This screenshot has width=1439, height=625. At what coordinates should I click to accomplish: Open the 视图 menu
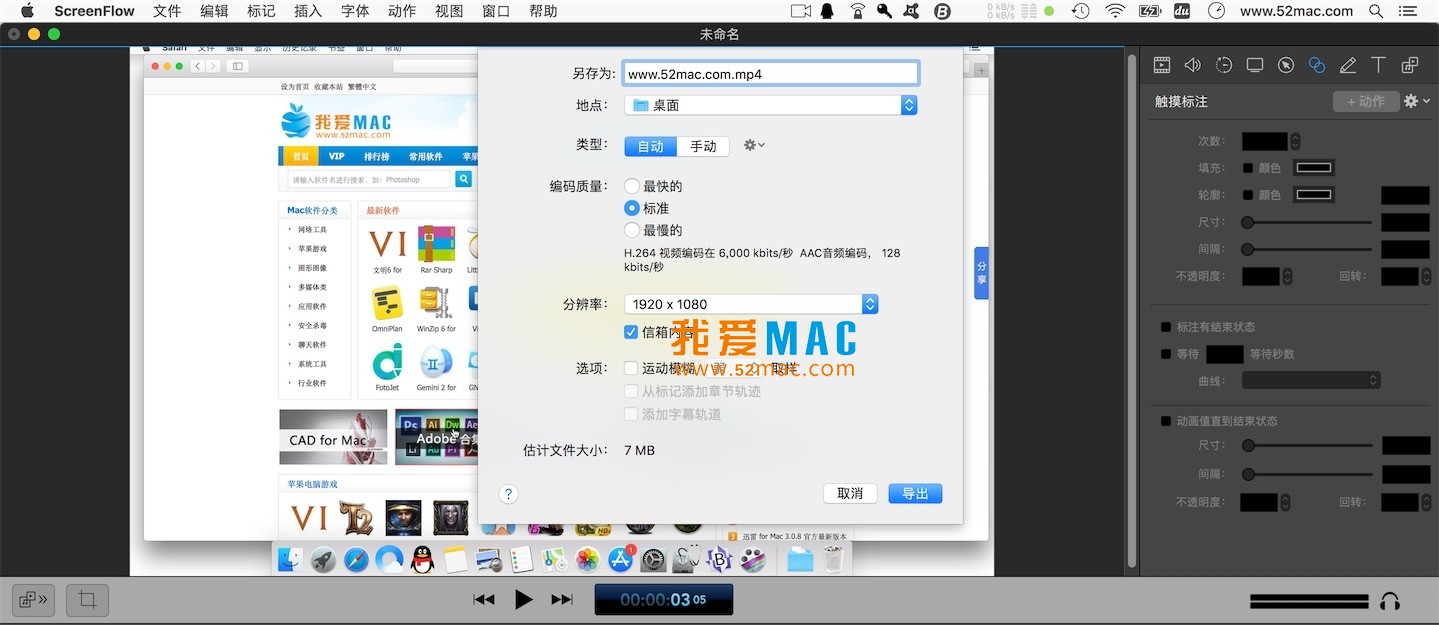tap(449, 11)
